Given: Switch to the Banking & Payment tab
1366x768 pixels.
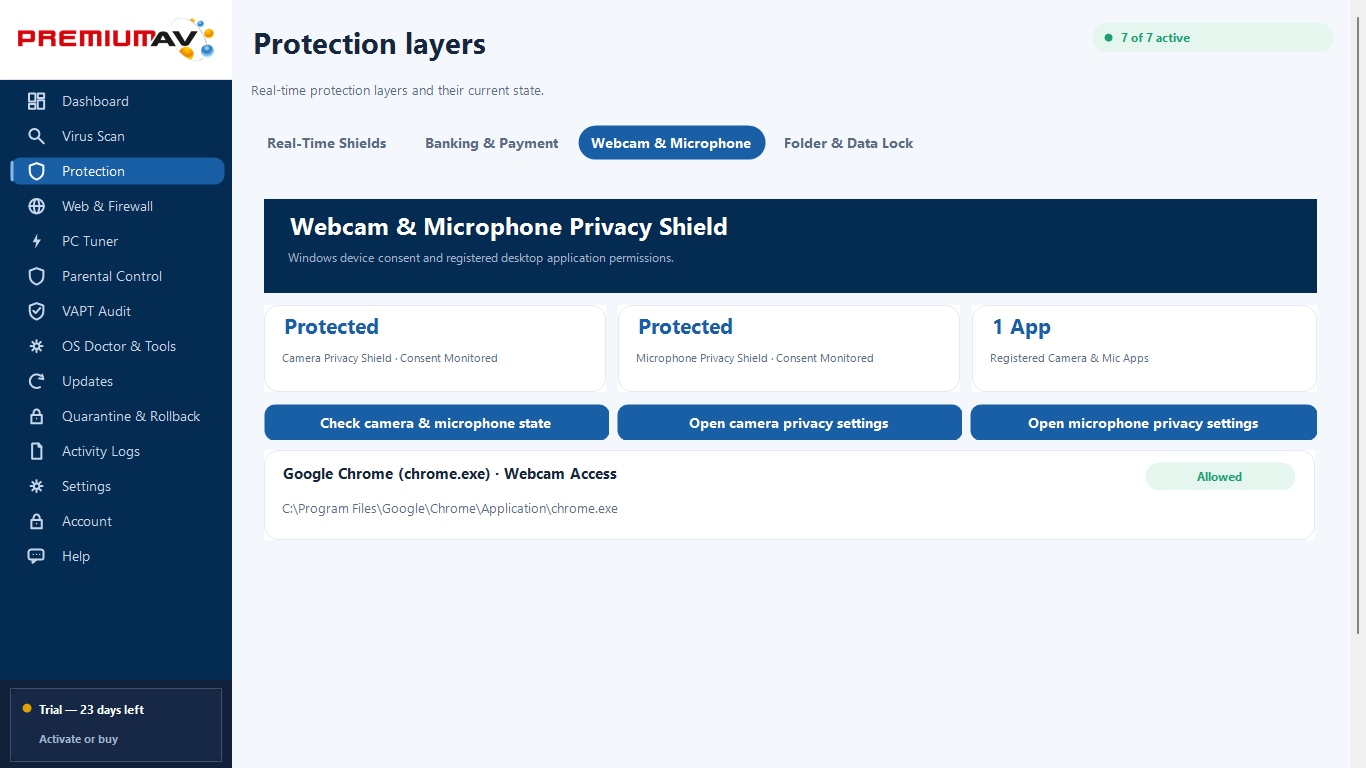Looking at the screenshot, I should pyautogui.click(x=492, y=143).
